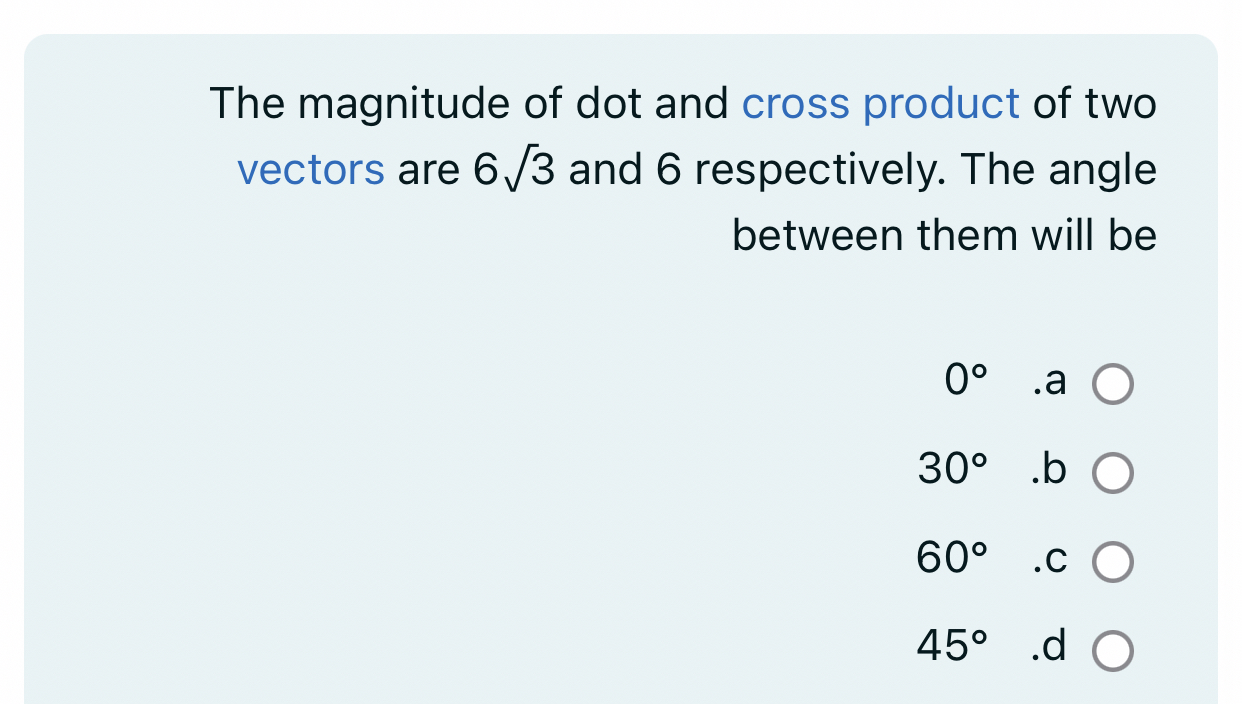Click the '.d' label beside its radio
Screen dimensions: 1242x704
tap(1048, 649)
